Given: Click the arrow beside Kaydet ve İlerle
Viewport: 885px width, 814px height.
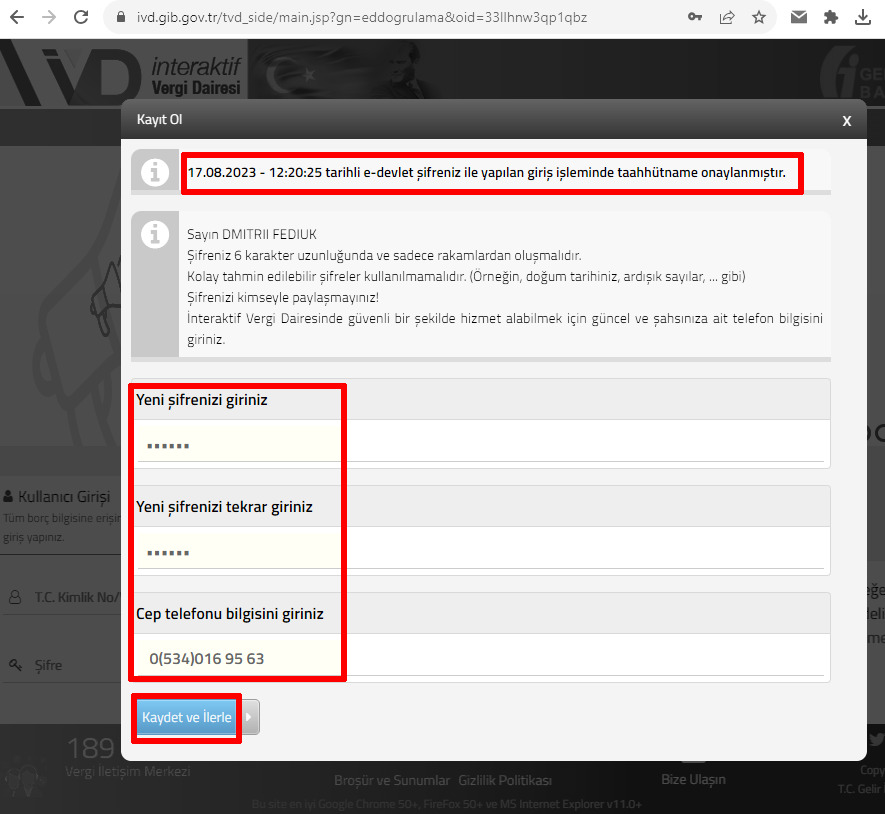Looking at the screenshot, I should pyautogui.click(x=249, y=717).
